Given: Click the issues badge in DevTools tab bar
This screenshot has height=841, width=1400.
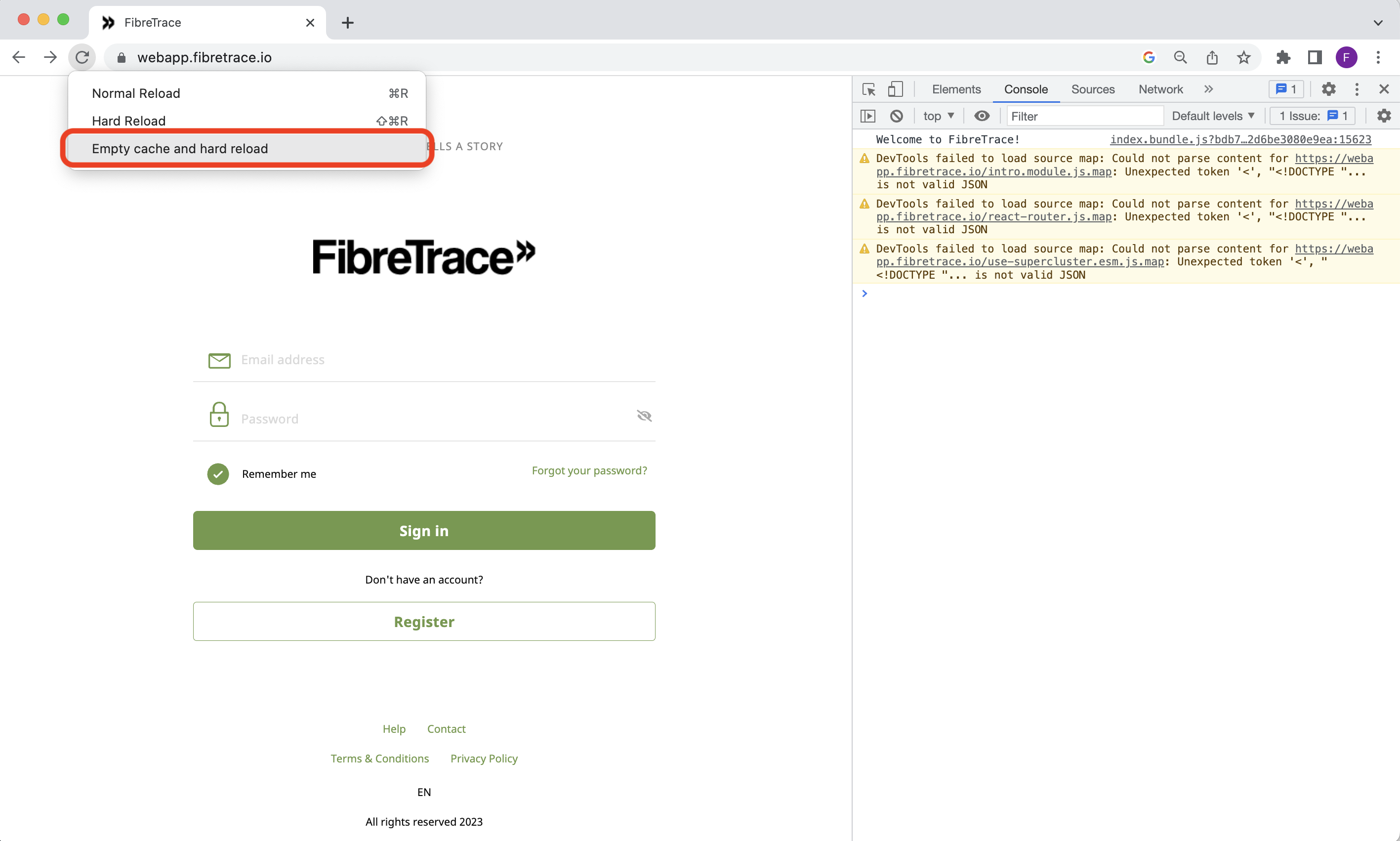Looking at the screenshot, I should tap(1286, 89).
